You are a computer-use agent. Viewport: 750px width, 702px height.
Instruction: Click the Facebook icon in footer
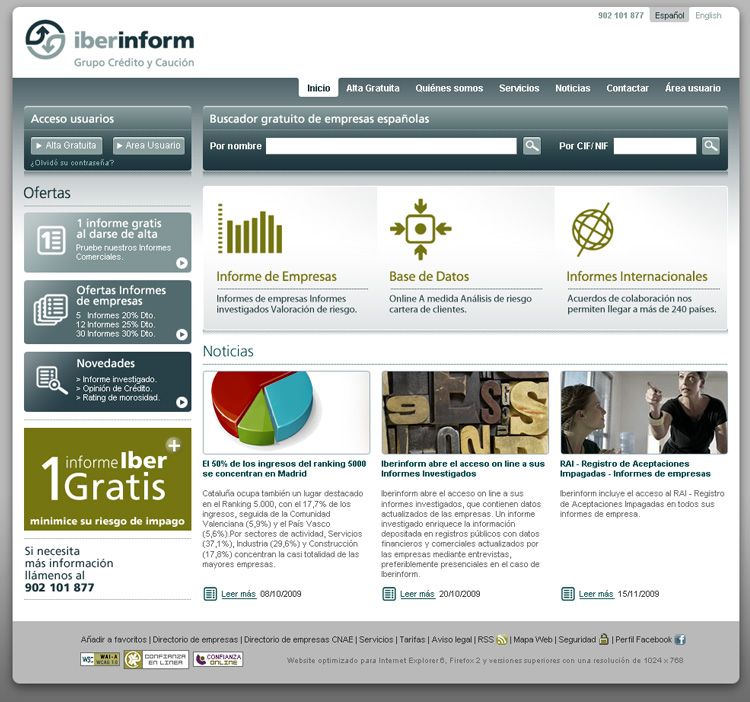[680, 639]
